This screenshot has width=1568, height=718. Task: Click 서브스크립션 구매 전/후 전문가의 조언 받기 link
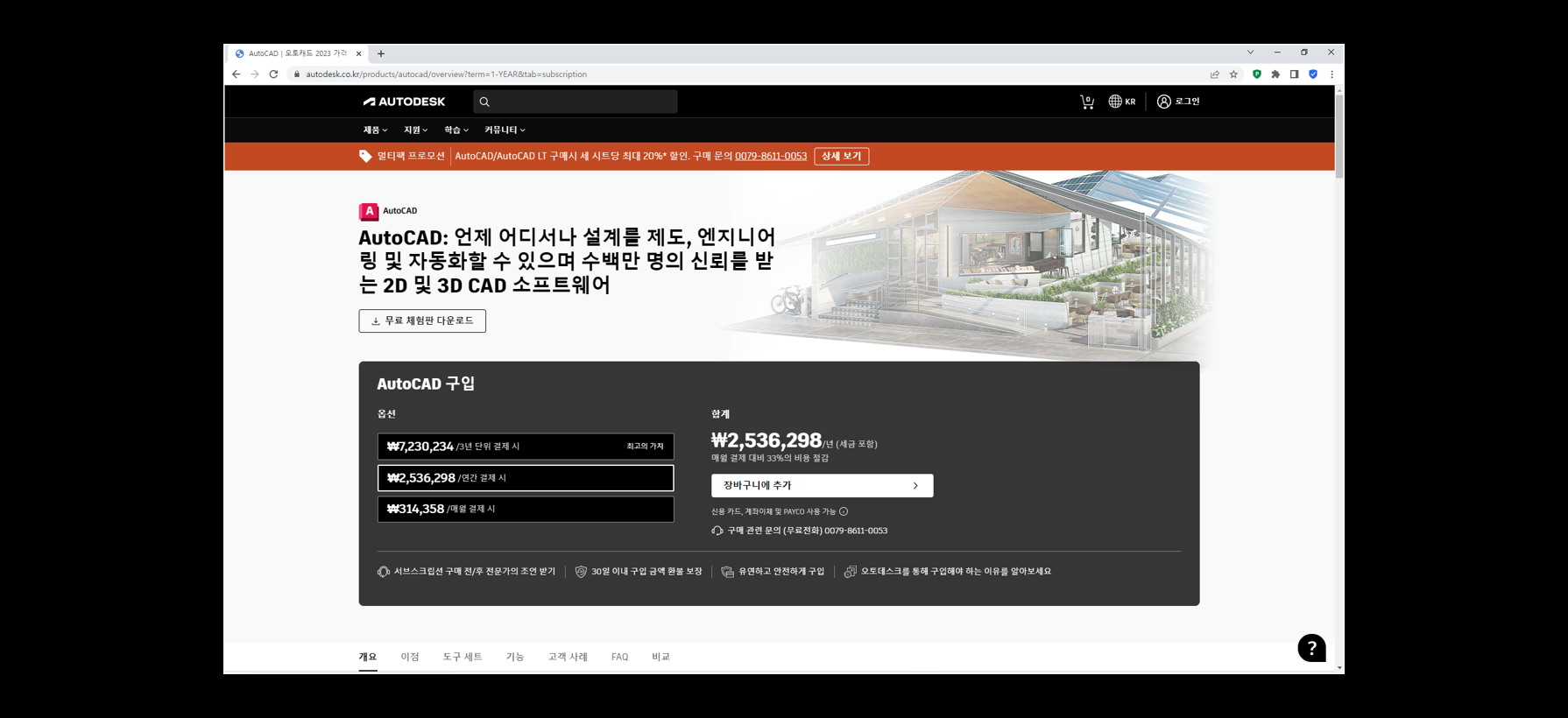[x=474, y=572]
